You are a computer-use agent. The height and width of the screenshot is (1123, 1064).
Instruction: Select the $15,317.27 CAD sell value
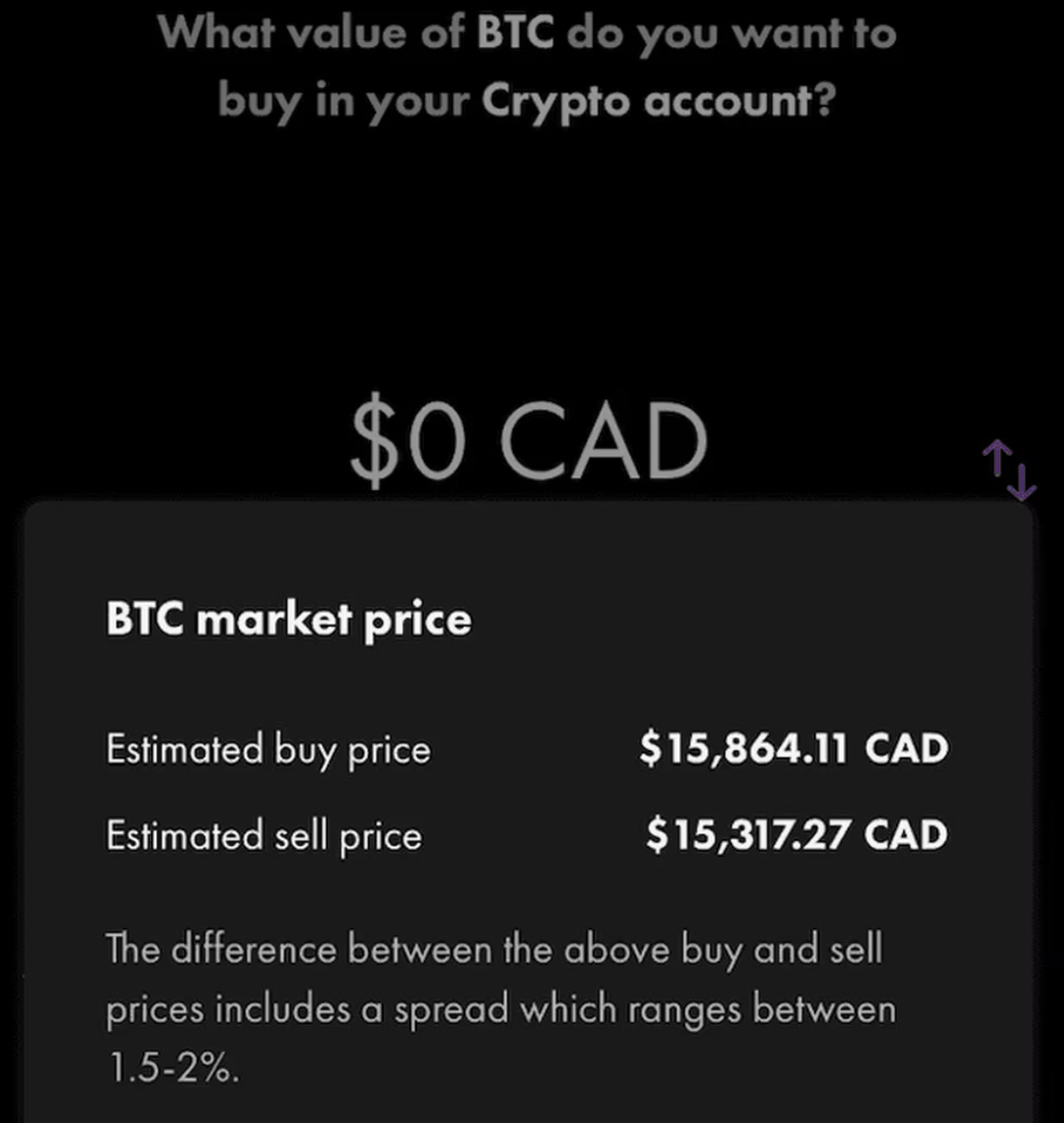pos(797,834)
